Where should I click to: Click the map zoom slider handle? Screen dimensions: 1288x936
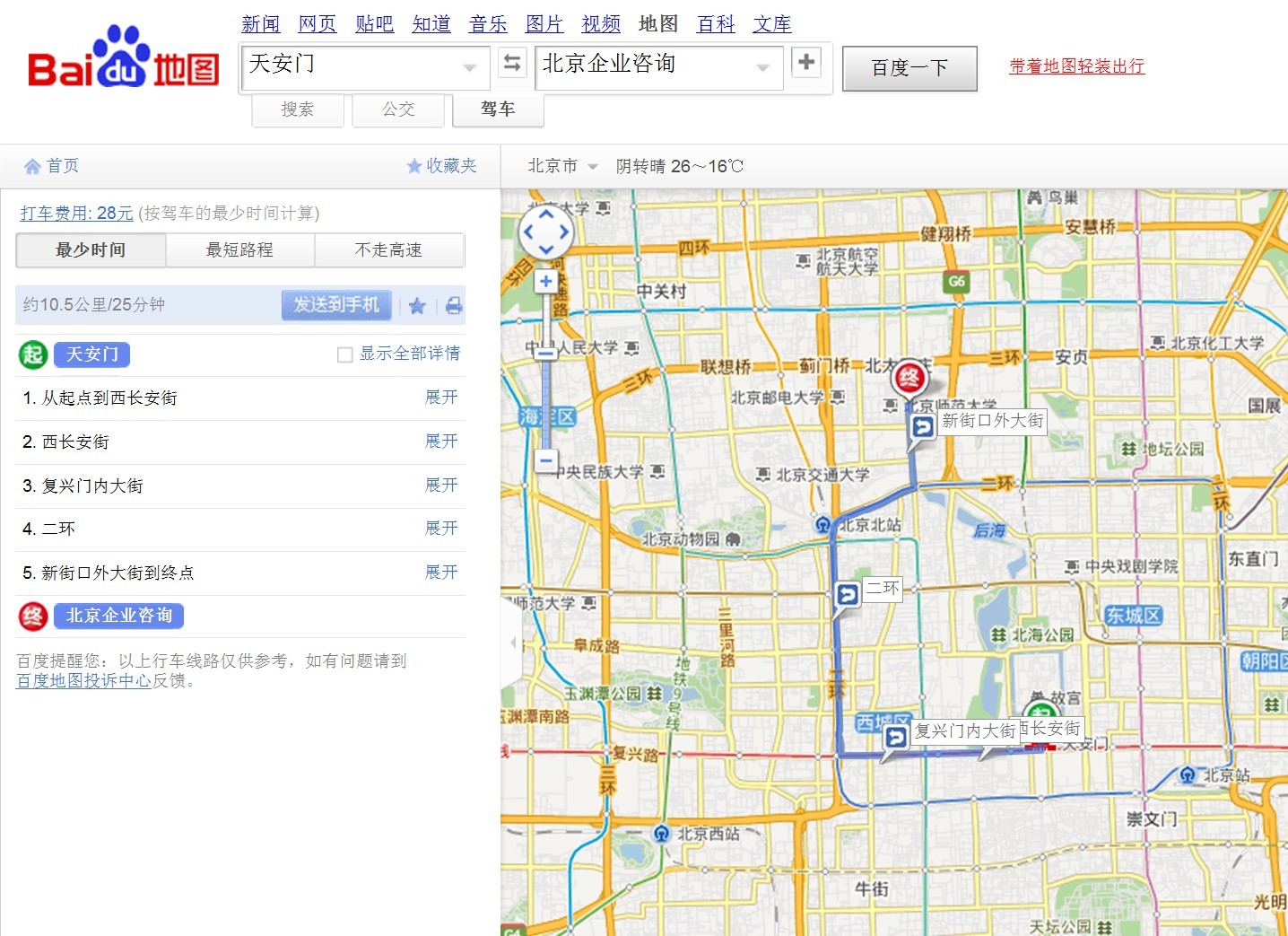[546, 354]
